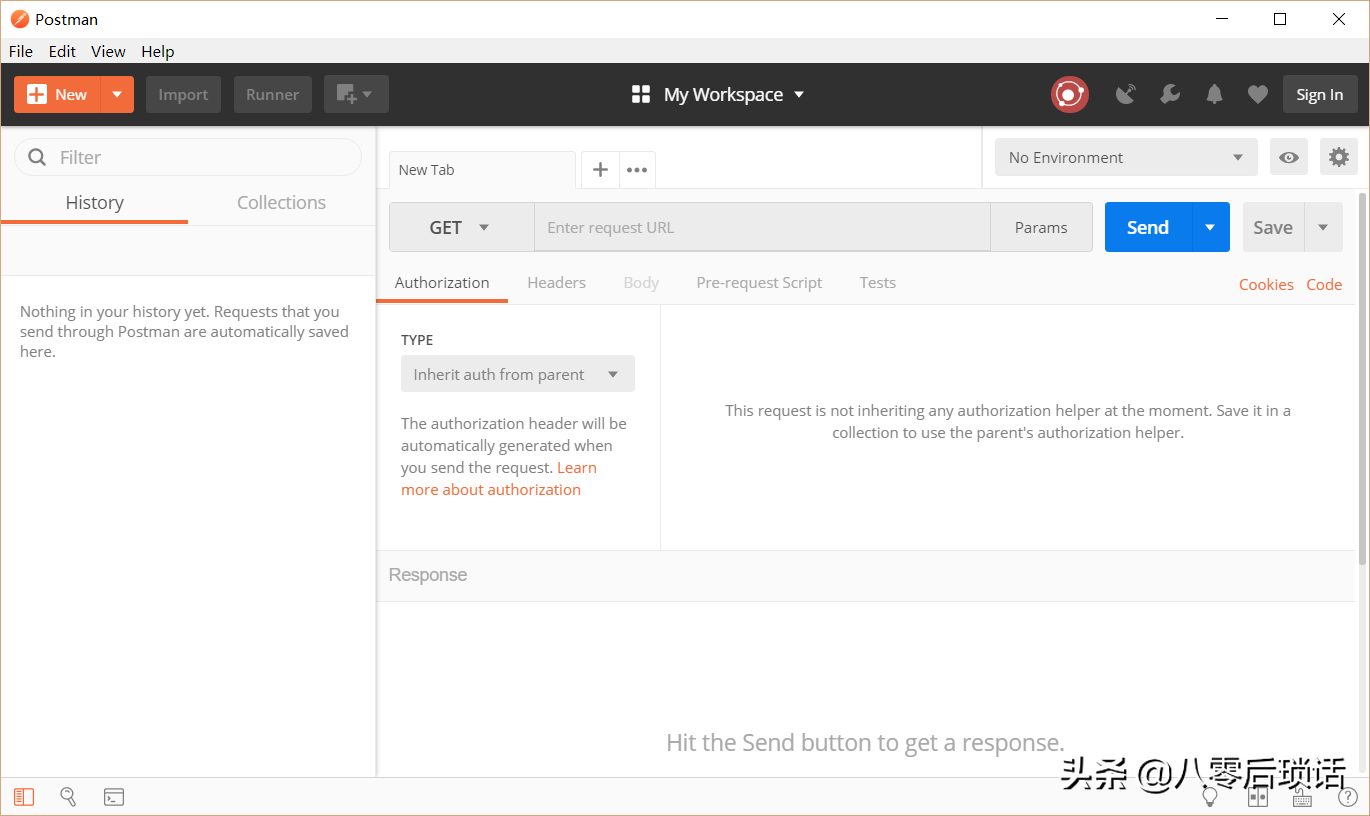The image size is (1370, 816).
Task: Open the Inherit auth from parent dropdown
Action: click(x=518, y=374)
